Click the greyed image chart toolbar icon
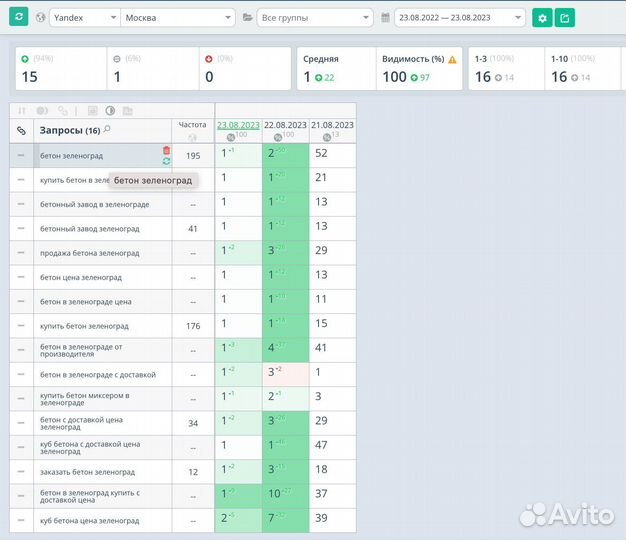The width and height of the screenshot is (626, 540). click(x=93, y=111)
